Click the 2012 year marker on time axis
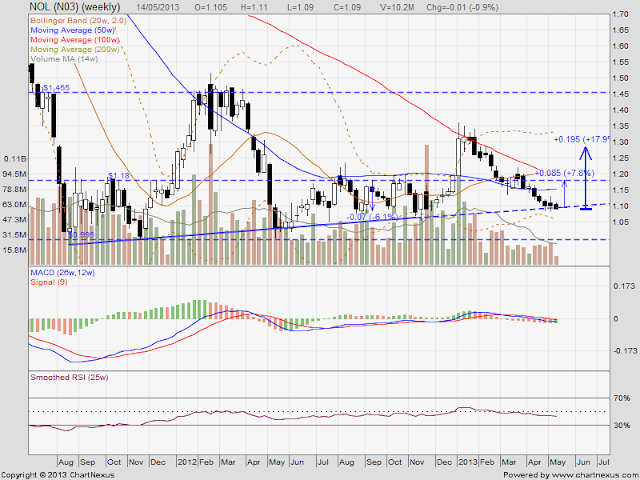This screenshot has width=640, height=480. pos(187,462)
